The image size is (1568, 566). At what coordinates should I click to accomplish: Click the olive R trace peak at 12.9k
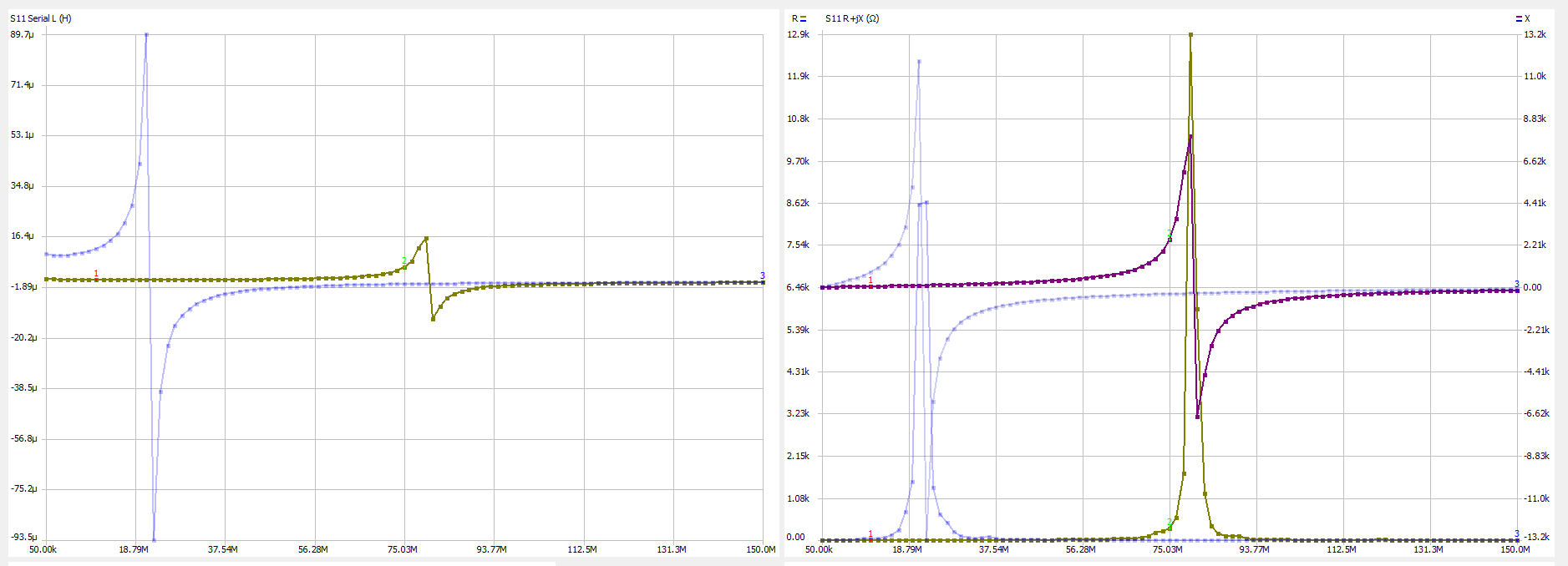pos(1190,35)
